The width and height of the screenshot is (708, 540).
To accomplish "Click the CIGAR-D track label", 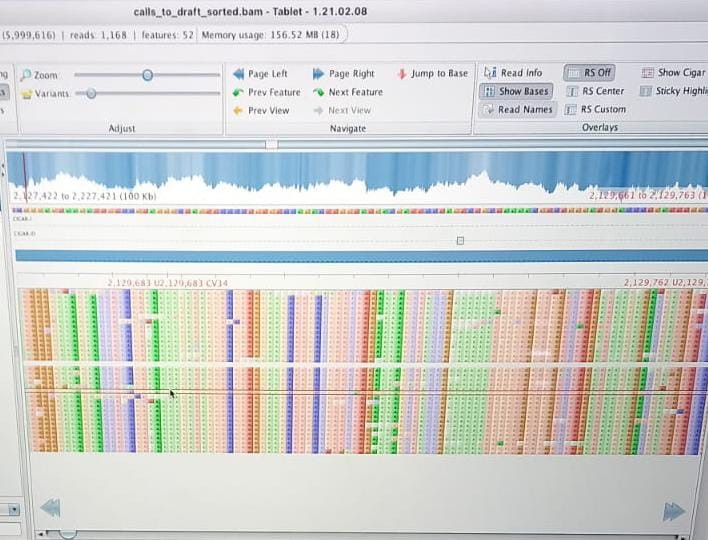I will click(24, 233).
